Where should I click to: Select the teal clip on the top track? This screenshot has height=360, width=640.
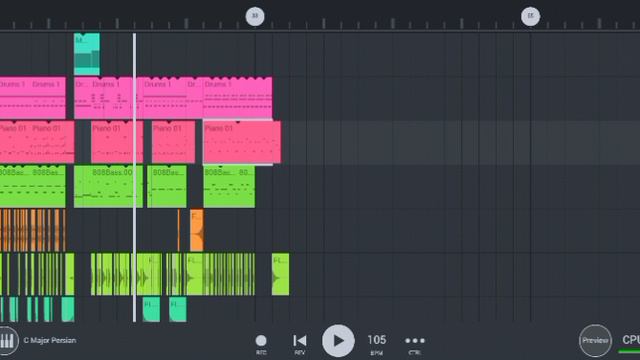(87, 54)
